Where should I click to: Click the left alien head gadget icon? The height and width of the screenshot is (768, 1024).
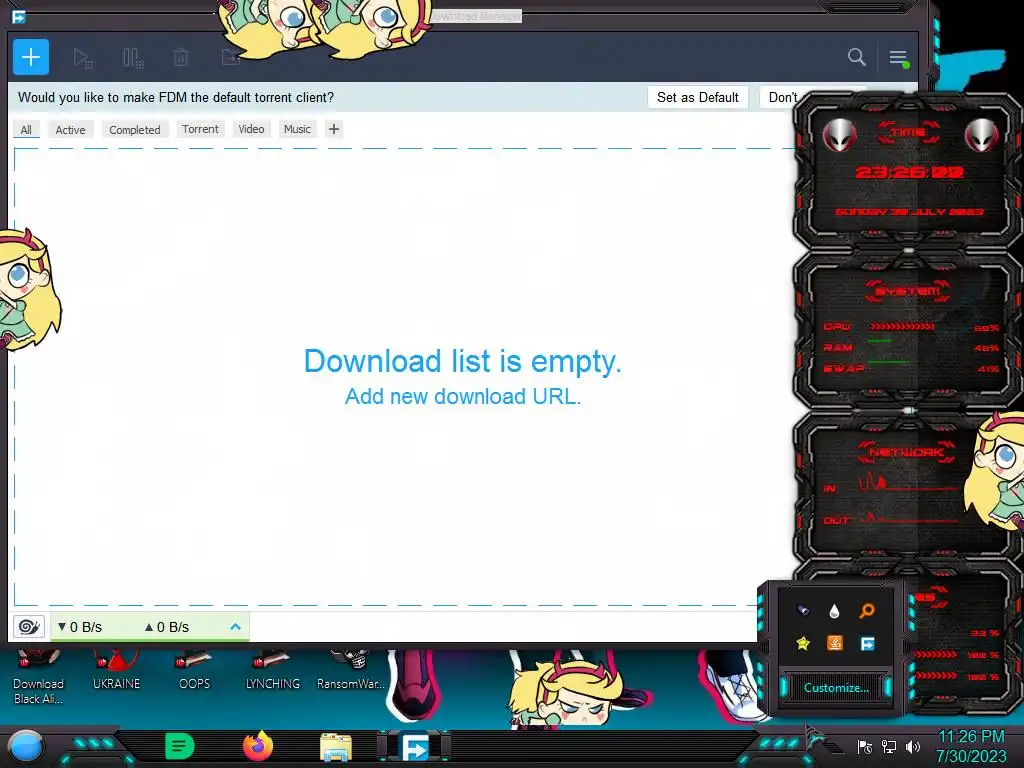(x=839, y=135)
